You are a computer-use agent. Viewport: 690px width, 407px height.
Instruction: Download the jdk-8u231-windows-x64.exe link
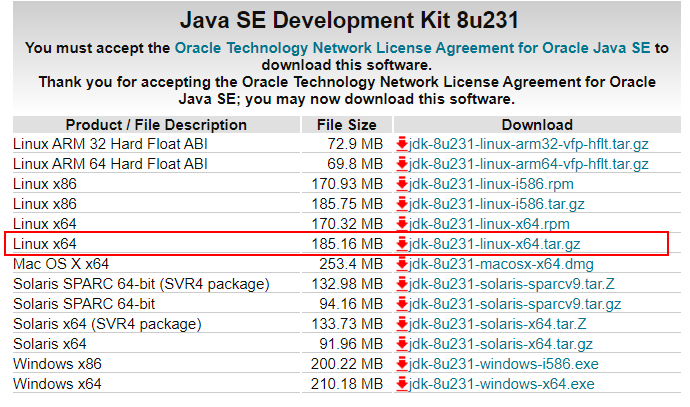click(501, 384)
